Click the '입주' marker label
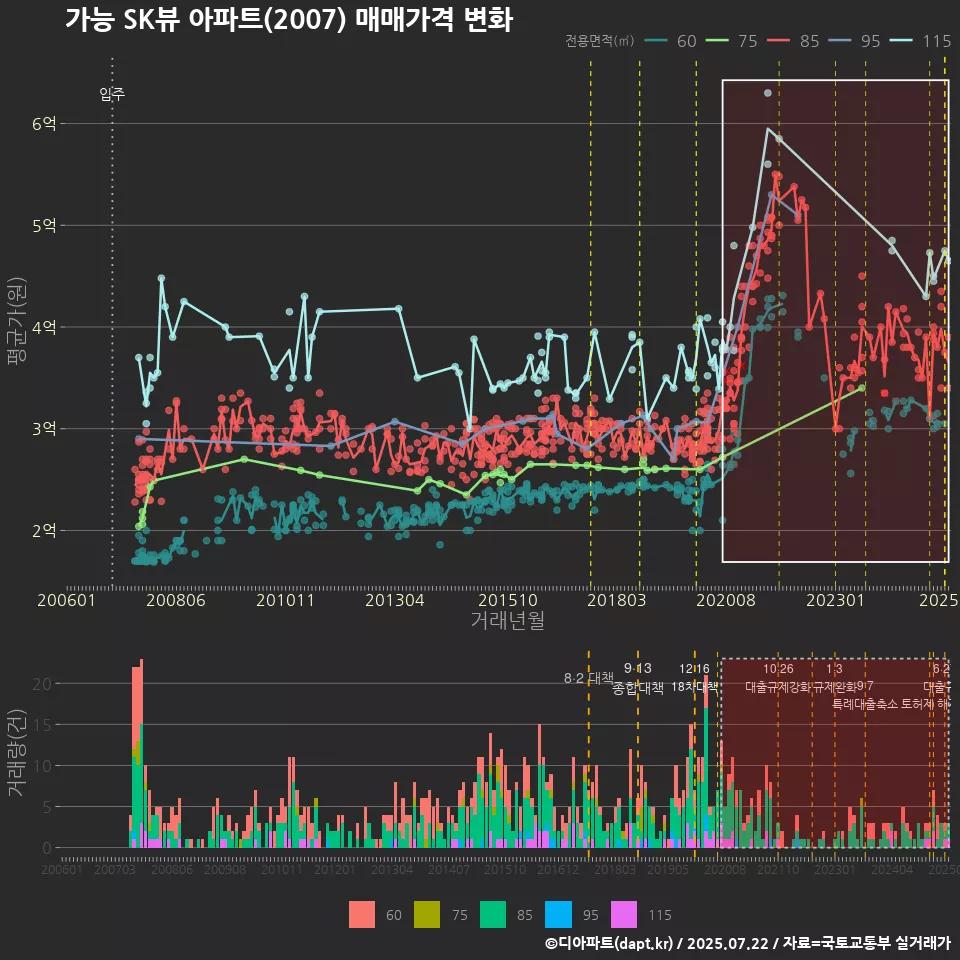960x960 pixels. (x=112, y=94)
